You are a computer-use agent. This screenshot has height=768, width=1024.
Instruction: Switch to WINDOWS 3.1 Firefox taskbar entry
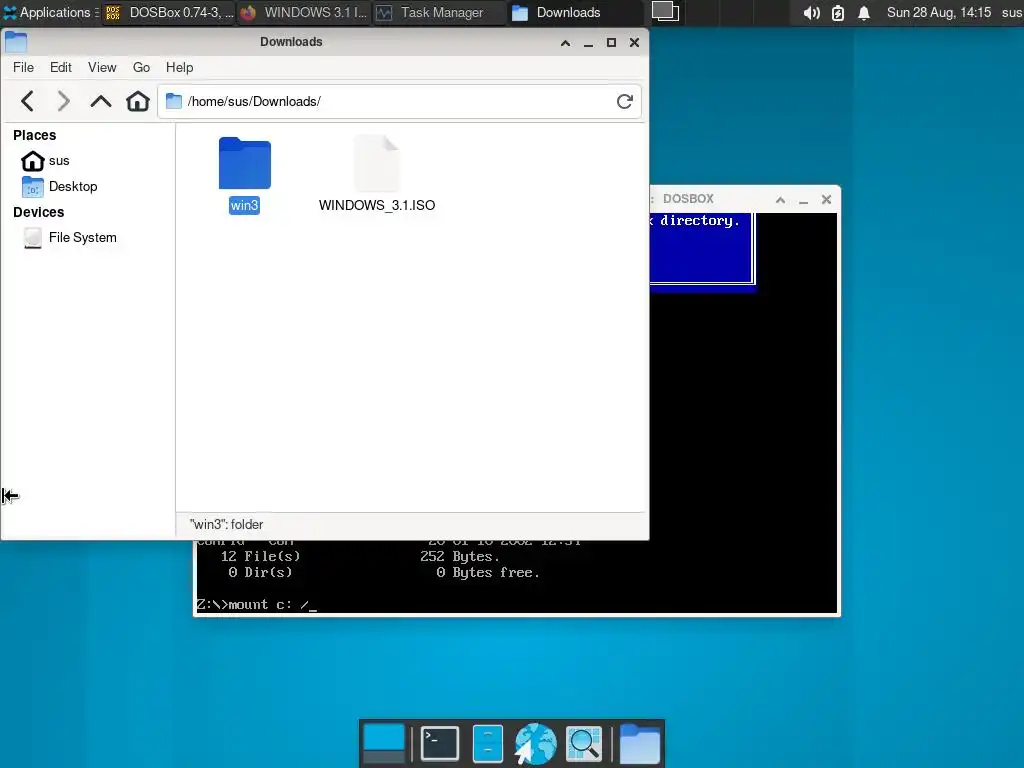point(304,12)
